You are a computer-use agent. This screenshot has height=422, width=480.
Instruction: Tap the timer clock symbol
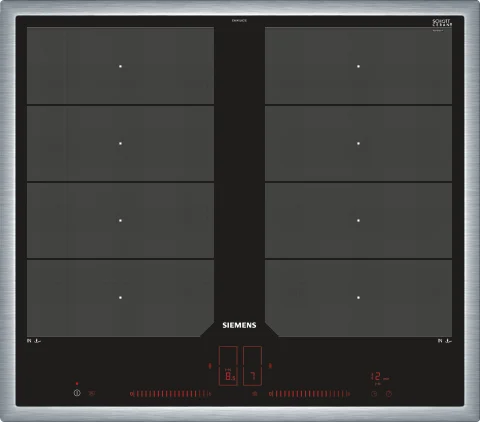click(x=374, y=394)
